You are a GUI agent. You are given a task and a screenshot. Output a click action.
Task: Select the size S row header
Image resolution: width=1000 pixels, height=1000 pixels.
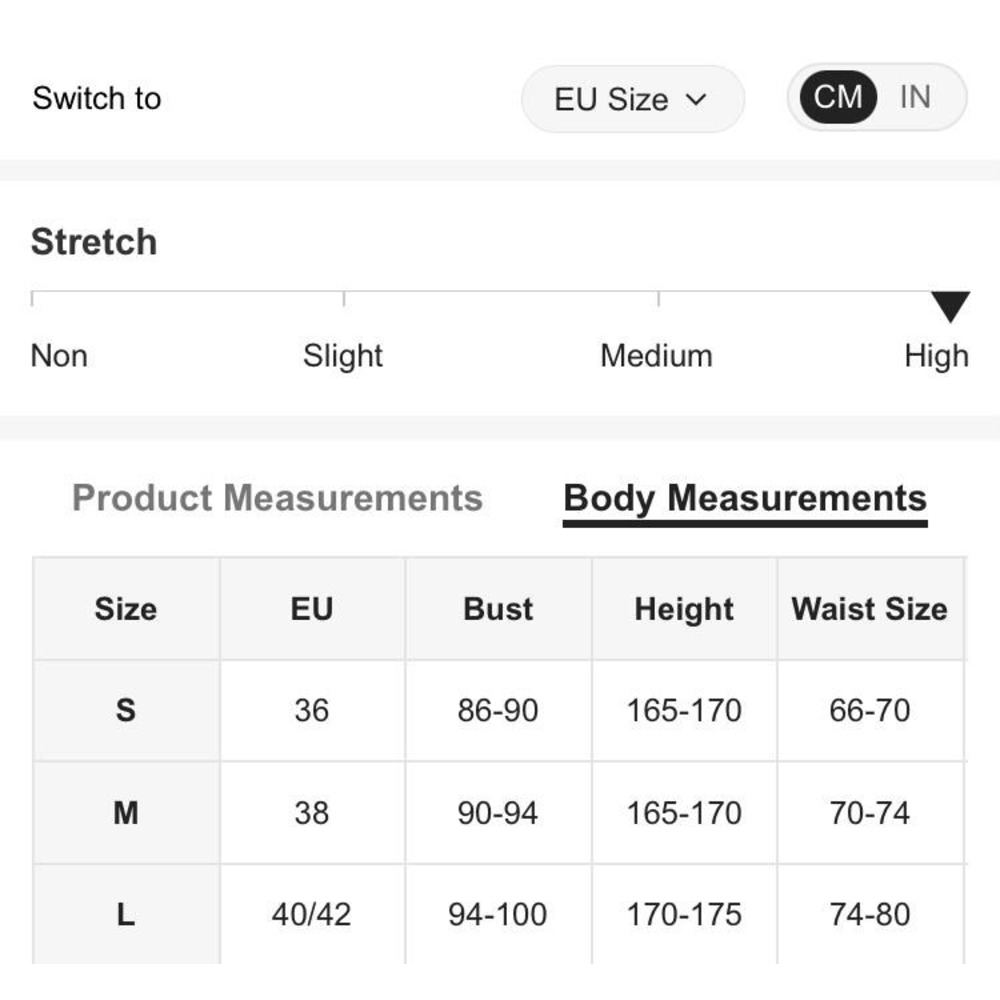pos(126,711)
